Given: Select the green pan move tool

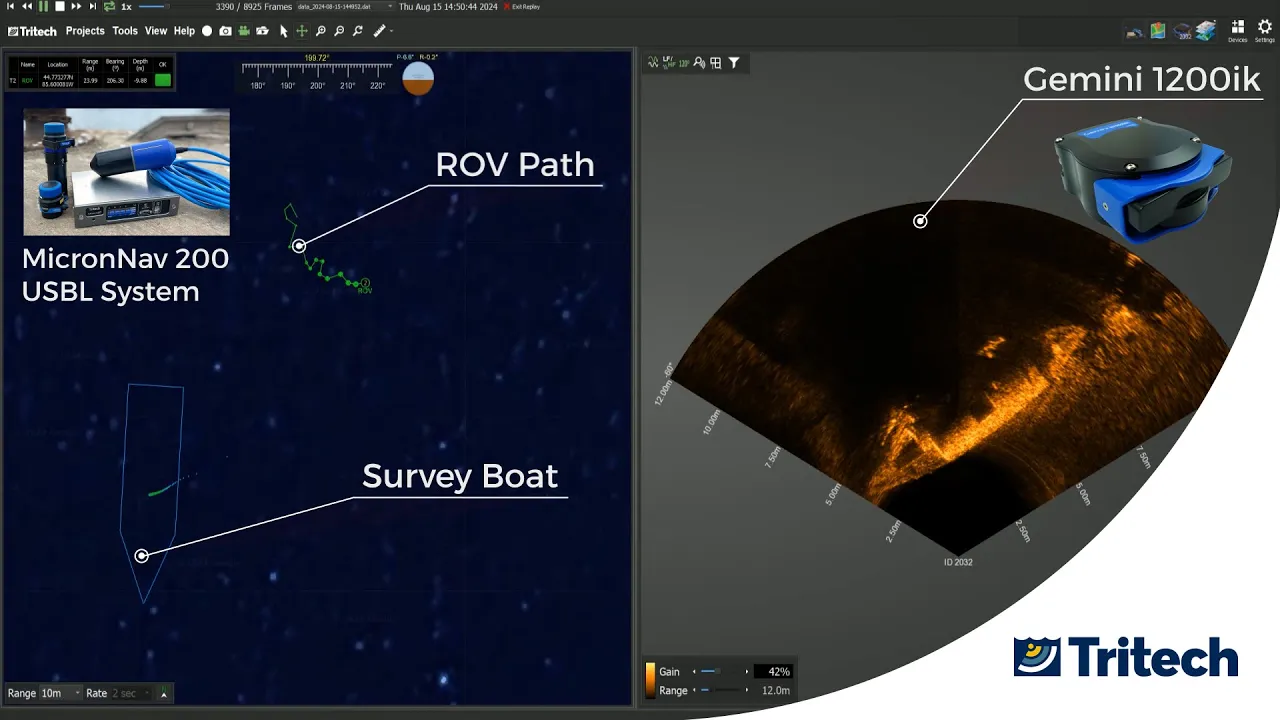Looking at the screenshot, I should [x=302, y=31].
